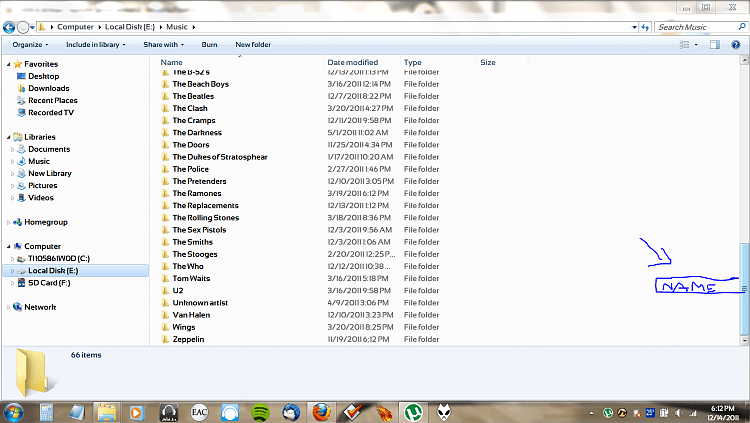
Task: Sort by the Date modified column header
Action: 353,62
